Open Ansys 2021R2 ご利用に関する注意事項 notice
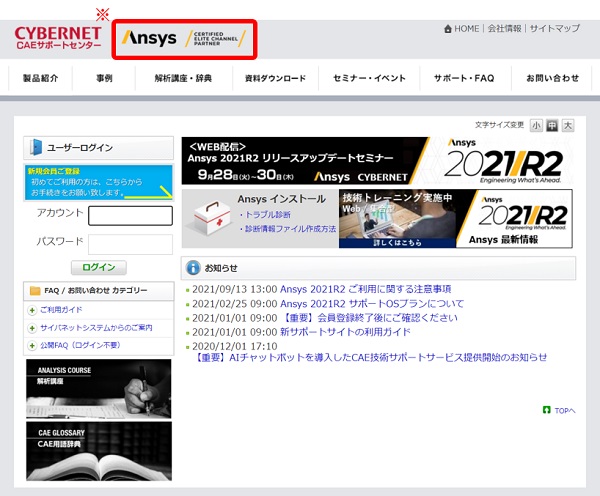The image size is (600, 496). [365, 289]
